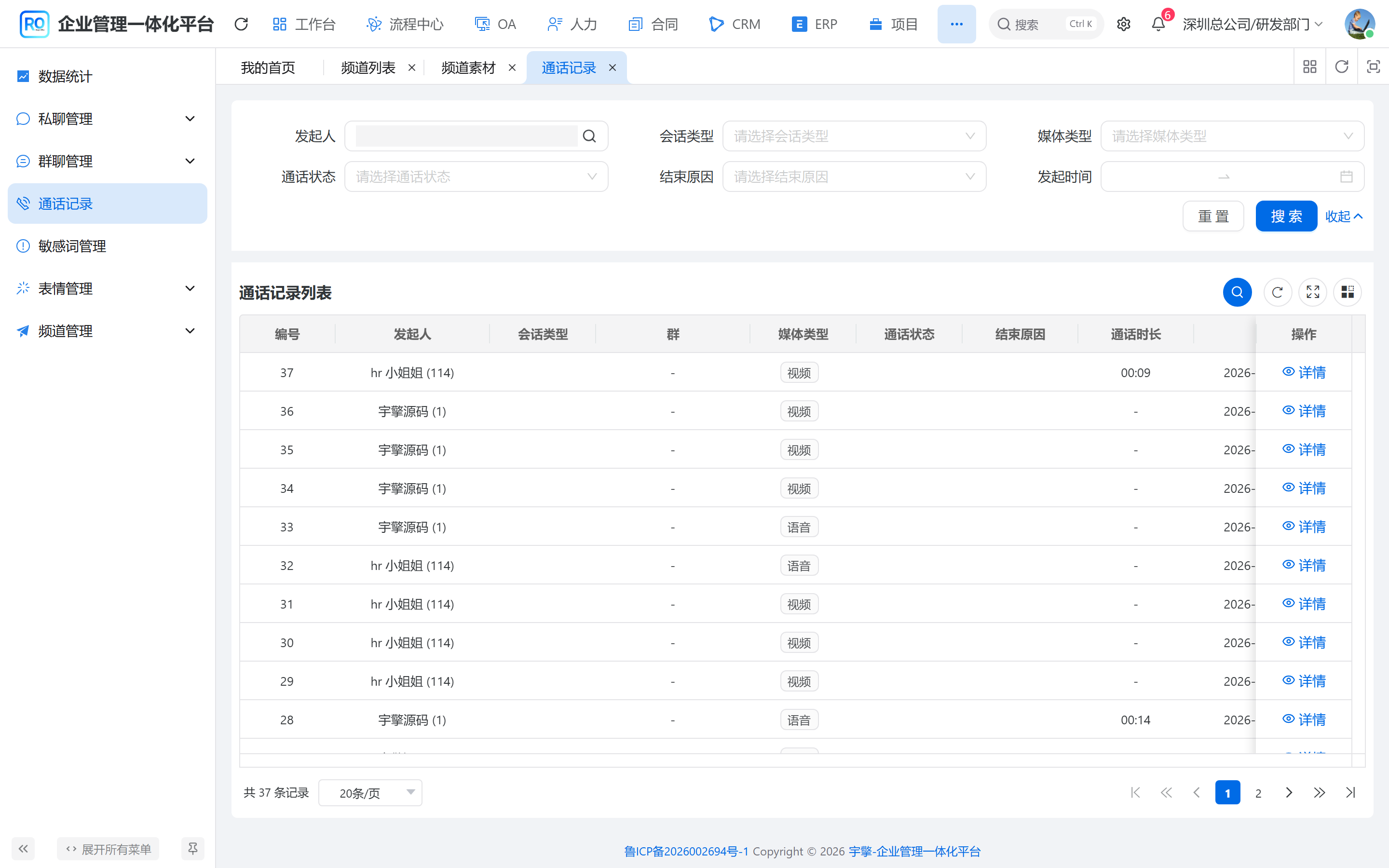Click the 搜索 search button

pyautogui.click(x=1286, y=217)
